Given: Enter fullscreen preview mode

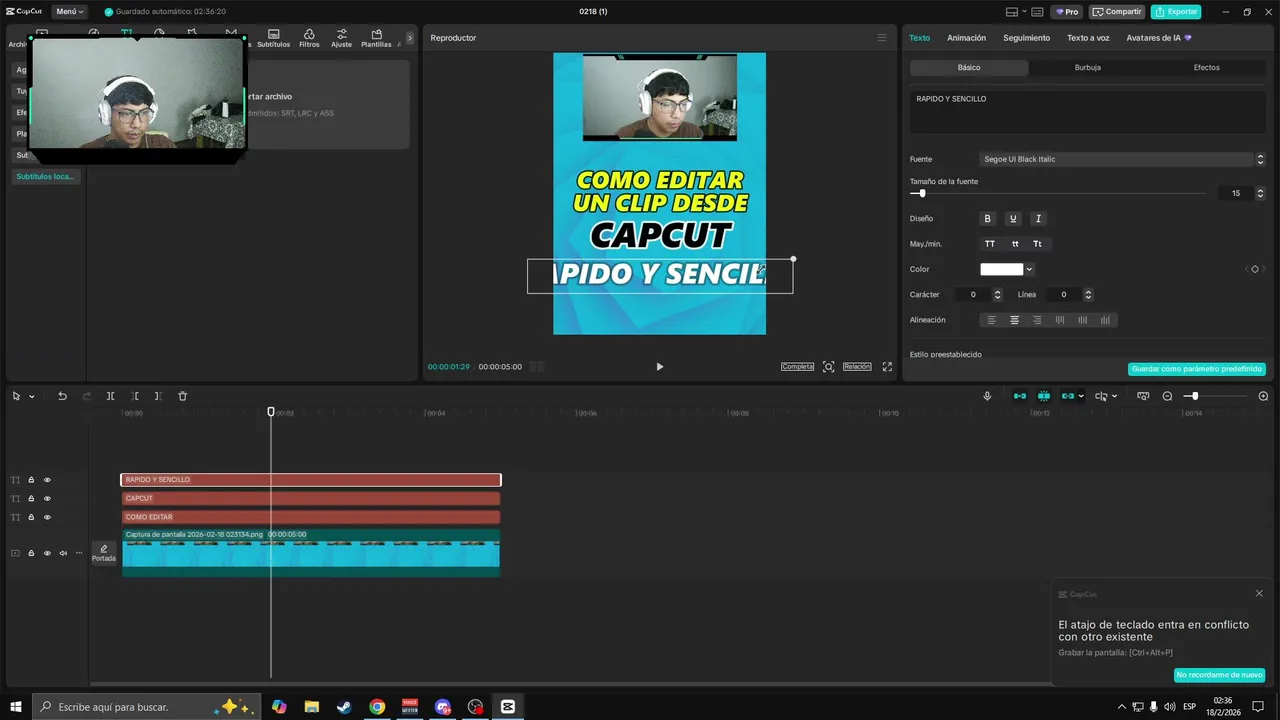Looking at the screenshot, I should tap(887, 367).
